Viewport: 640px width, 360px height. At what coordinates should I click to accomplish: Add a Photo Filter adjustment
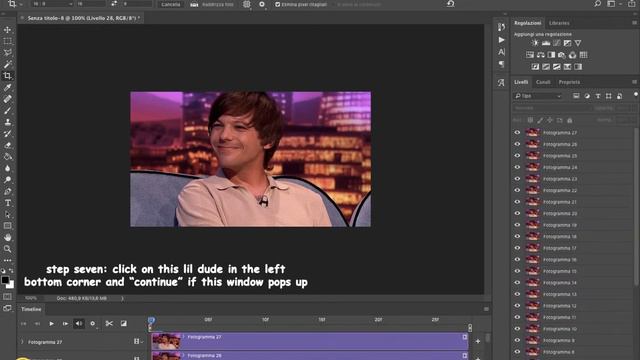pyautogui.click(x=562, y=55)
